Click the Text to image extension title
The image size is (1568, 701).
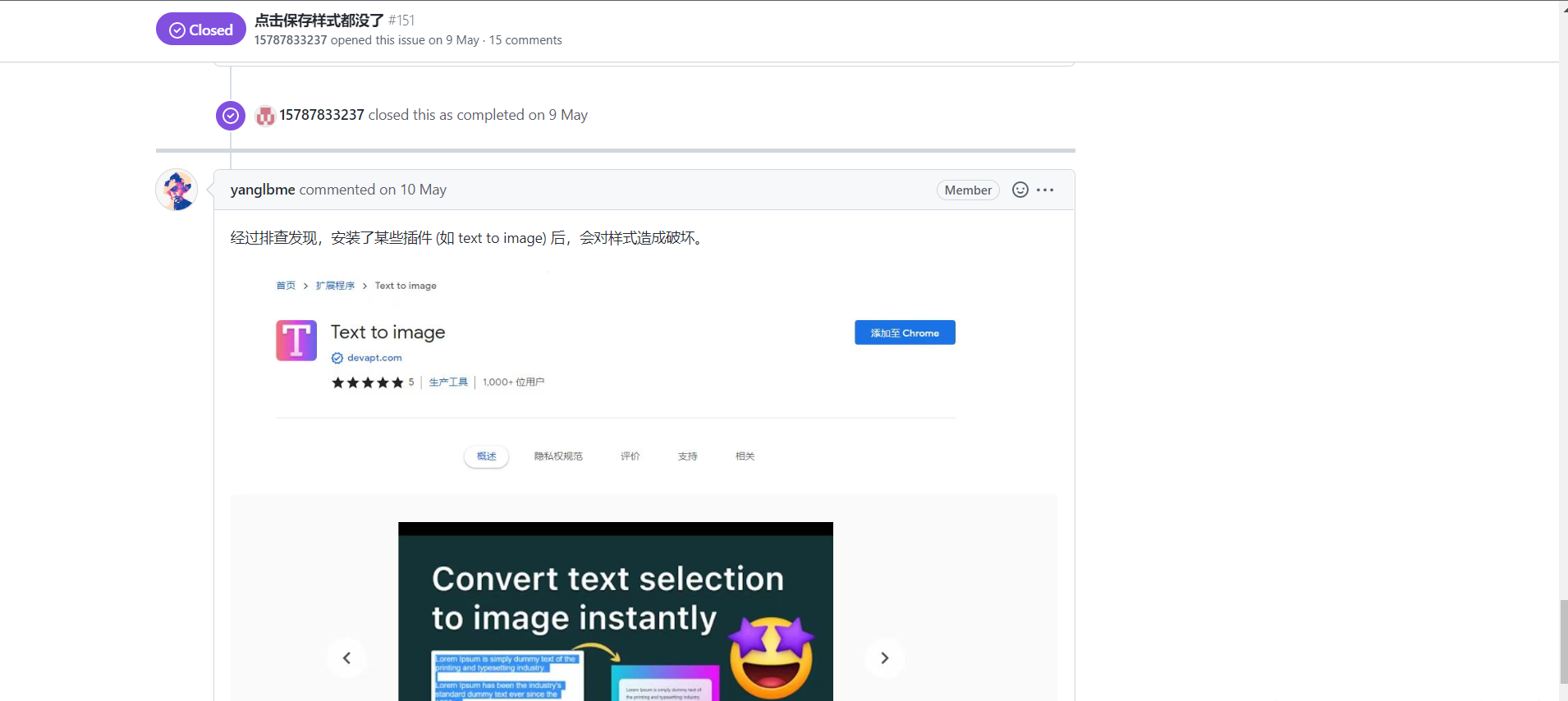(388, 332)
